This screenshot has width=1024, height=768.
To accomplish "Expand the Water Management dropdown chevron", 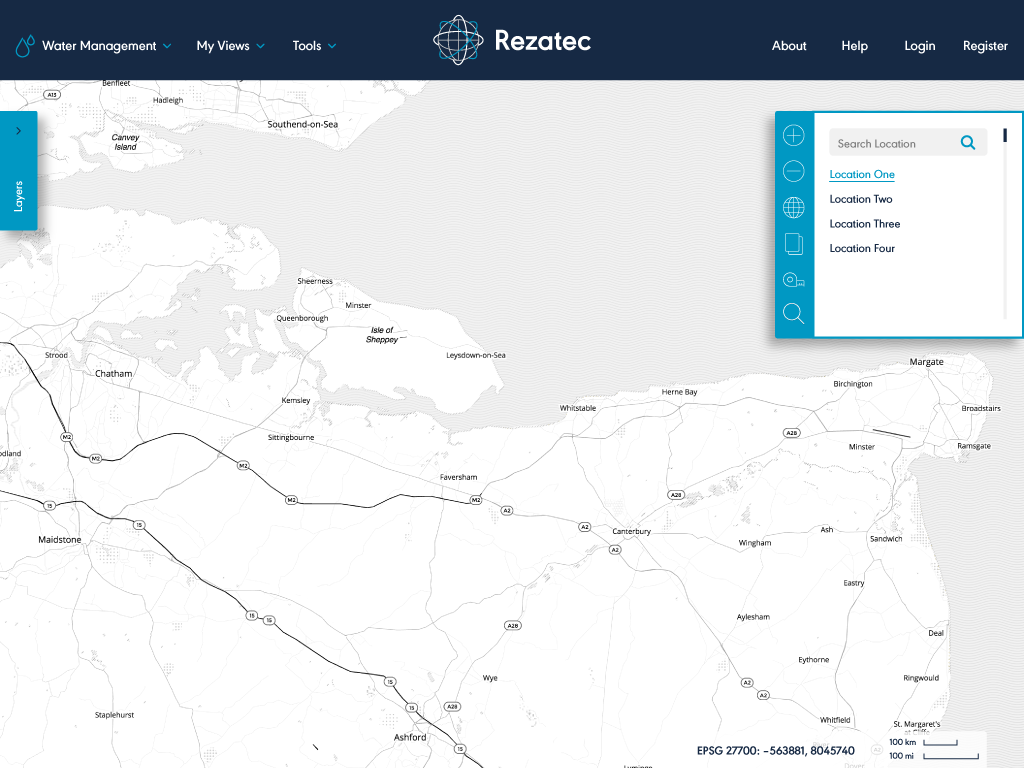I will (167, 46).
